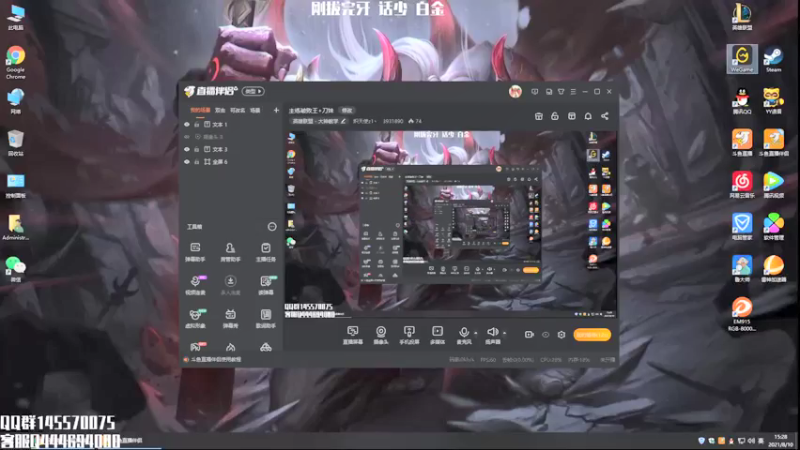Open the 回收站 recycle bin on desktop
Screen dimensions: 800x450
pyautogui.click(x=16, y=142)
